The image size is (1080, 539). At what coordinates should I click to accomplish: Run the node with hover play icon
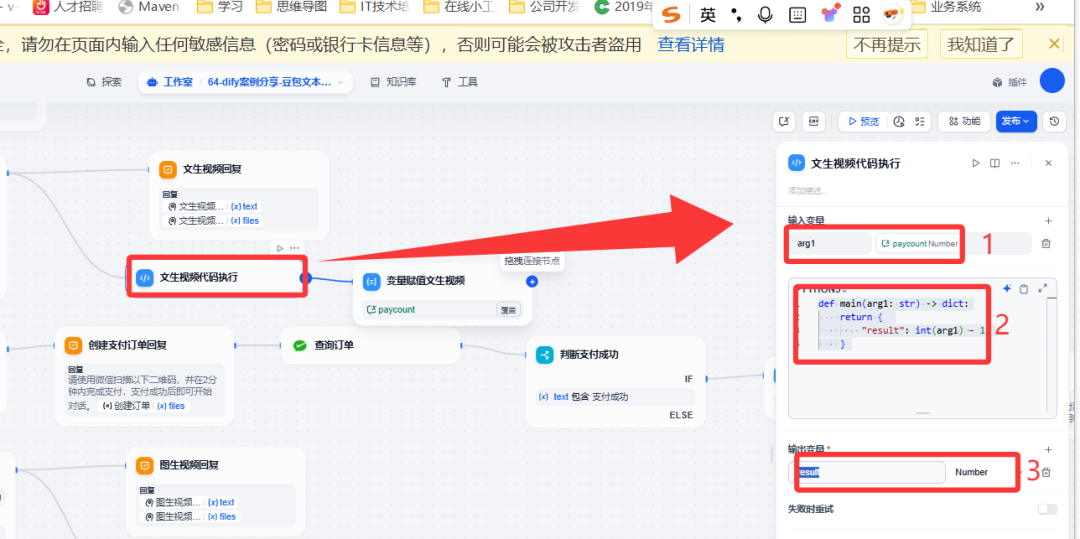point(280,248)
